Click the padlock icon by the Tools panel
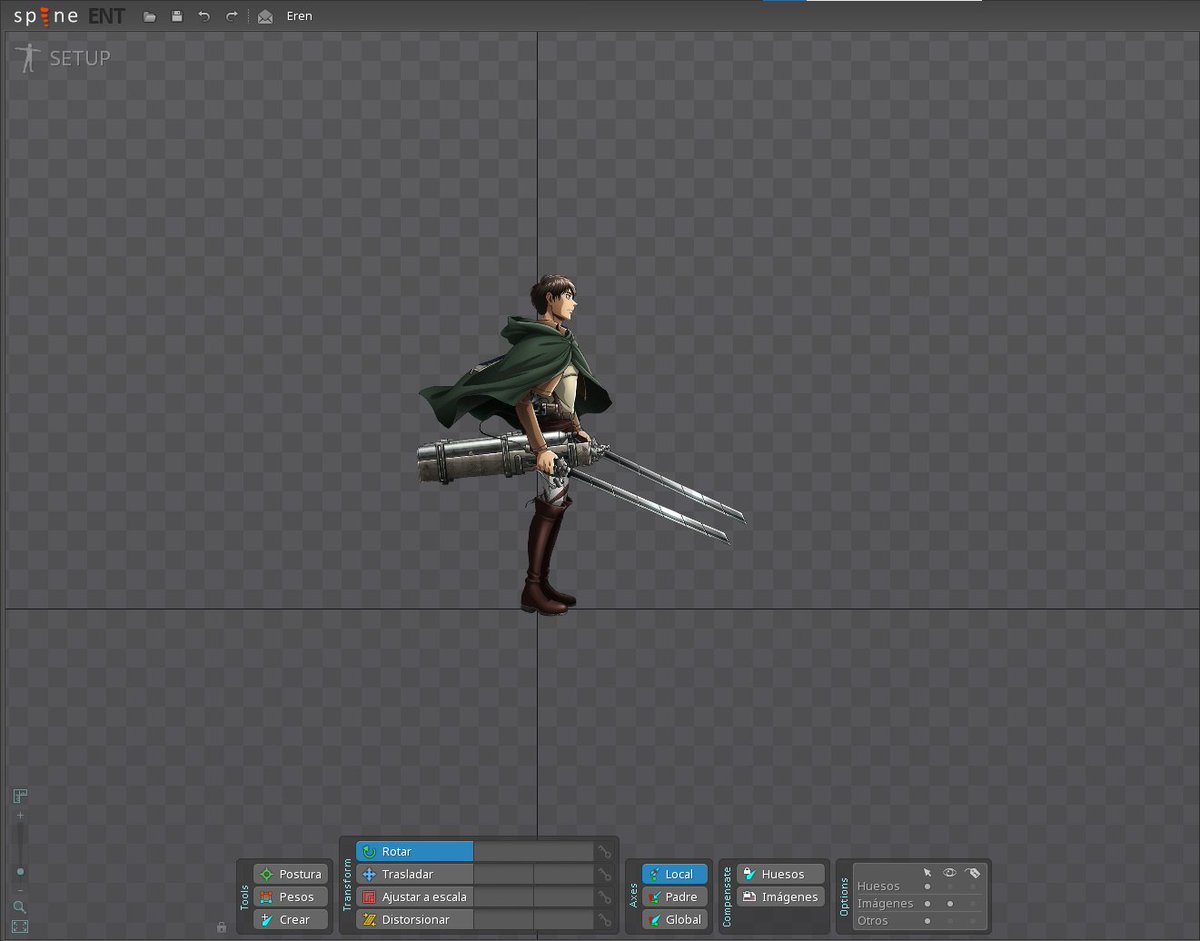Screen dimensions: 1200x941 click(x=221, y=927)
